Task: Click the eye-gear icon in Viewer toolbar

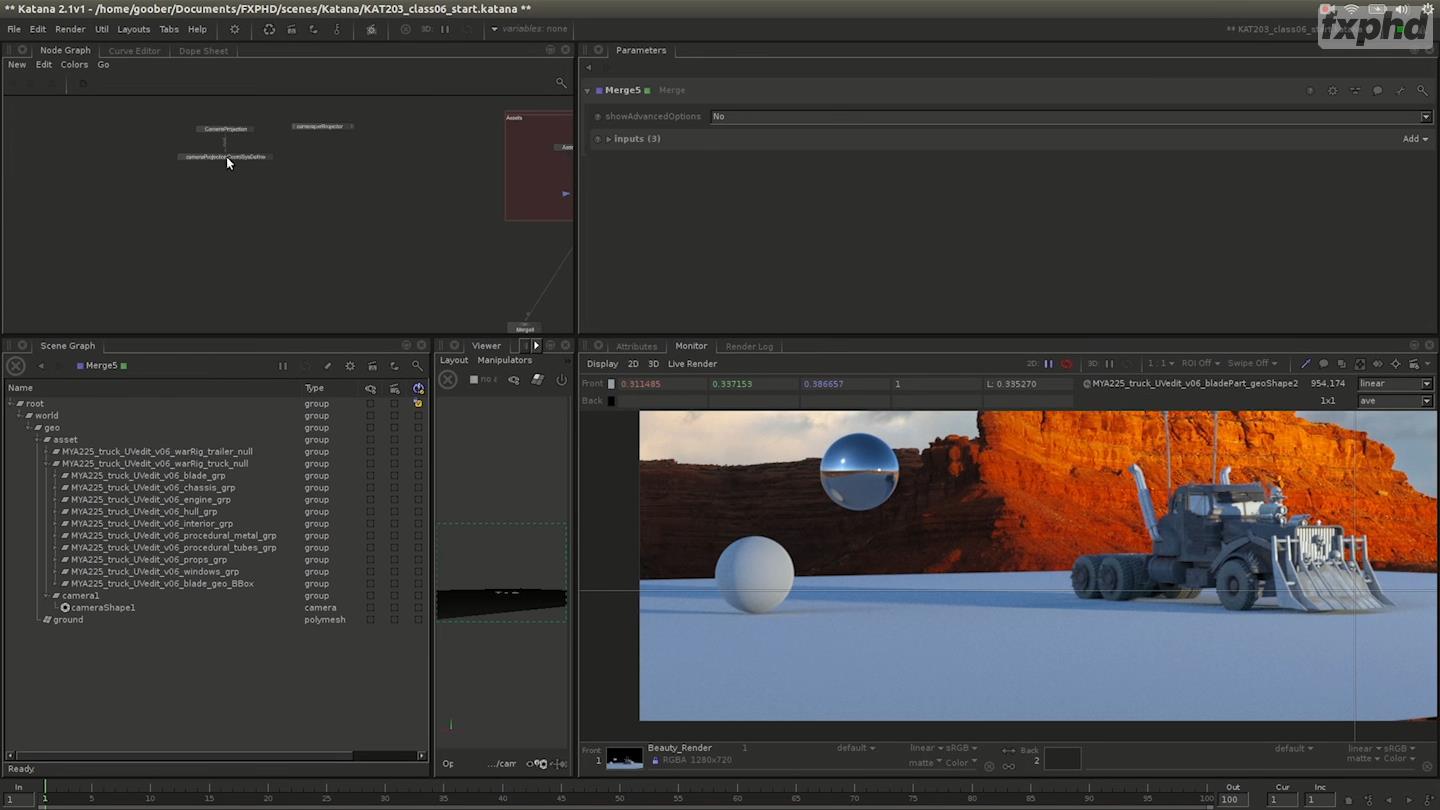Action: click(514, 380)
